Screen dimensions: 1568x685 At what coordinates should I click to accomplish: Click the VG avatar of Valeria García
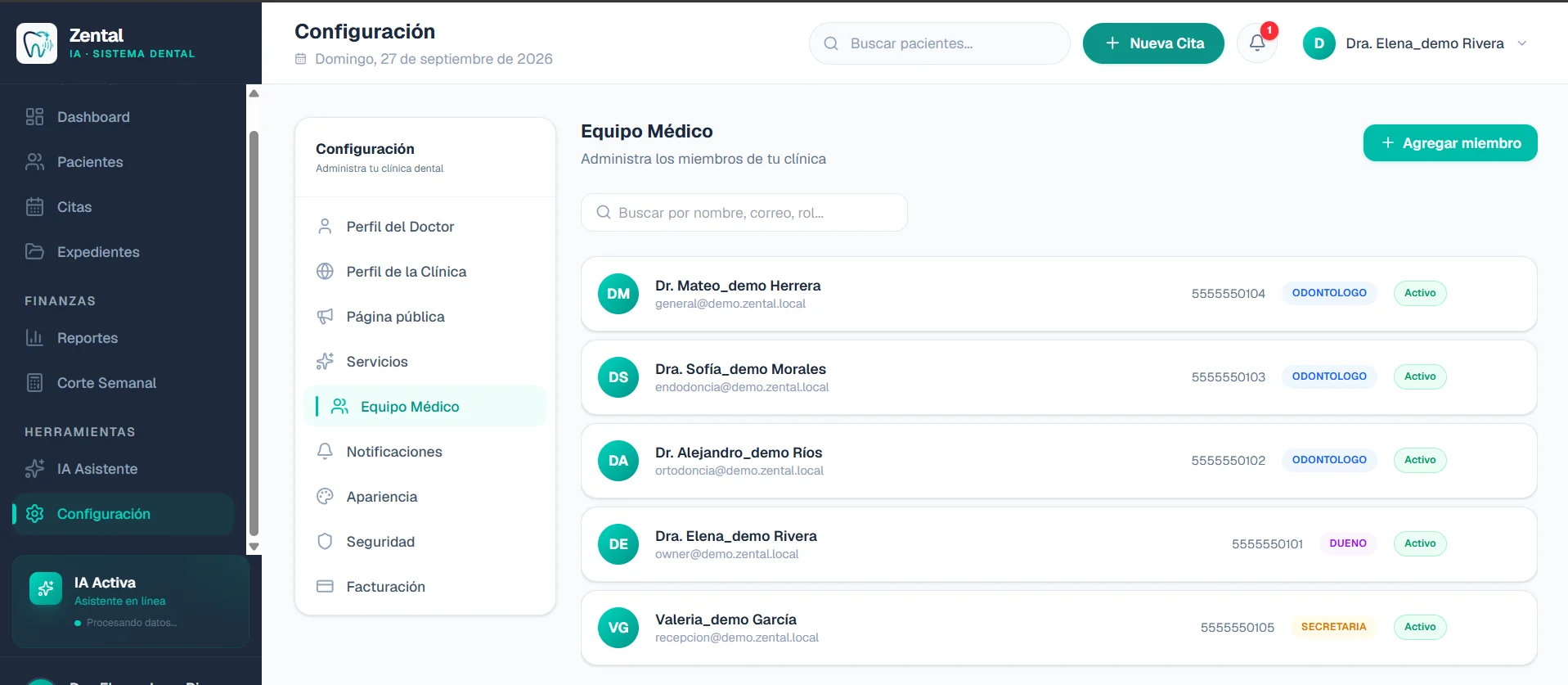pos(618,628)
